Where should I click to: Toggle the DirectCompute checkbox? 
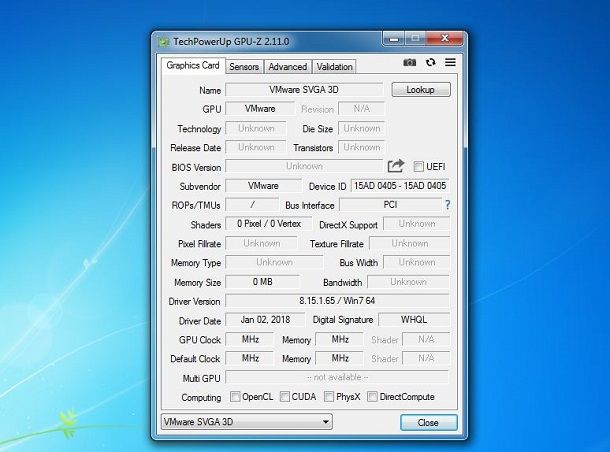pos(372,397)
